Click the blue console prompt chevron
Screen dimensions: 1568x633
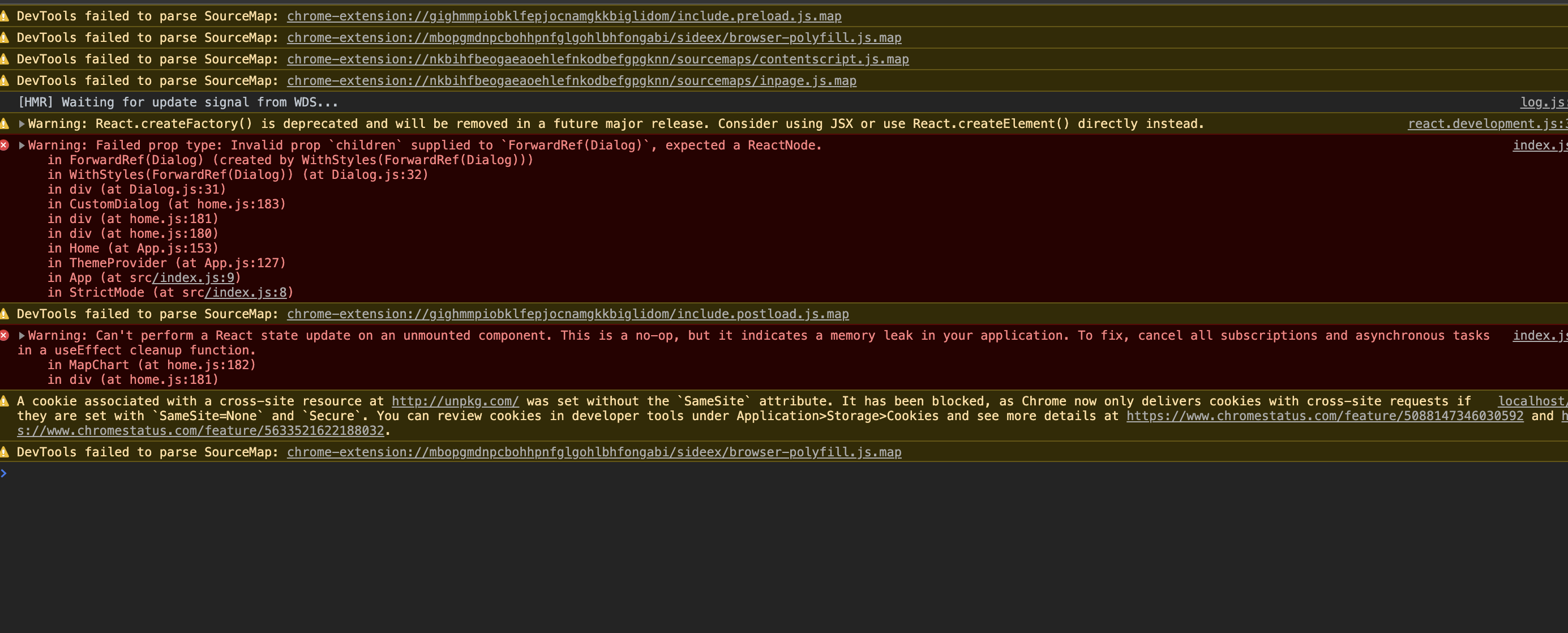[5, 472]
